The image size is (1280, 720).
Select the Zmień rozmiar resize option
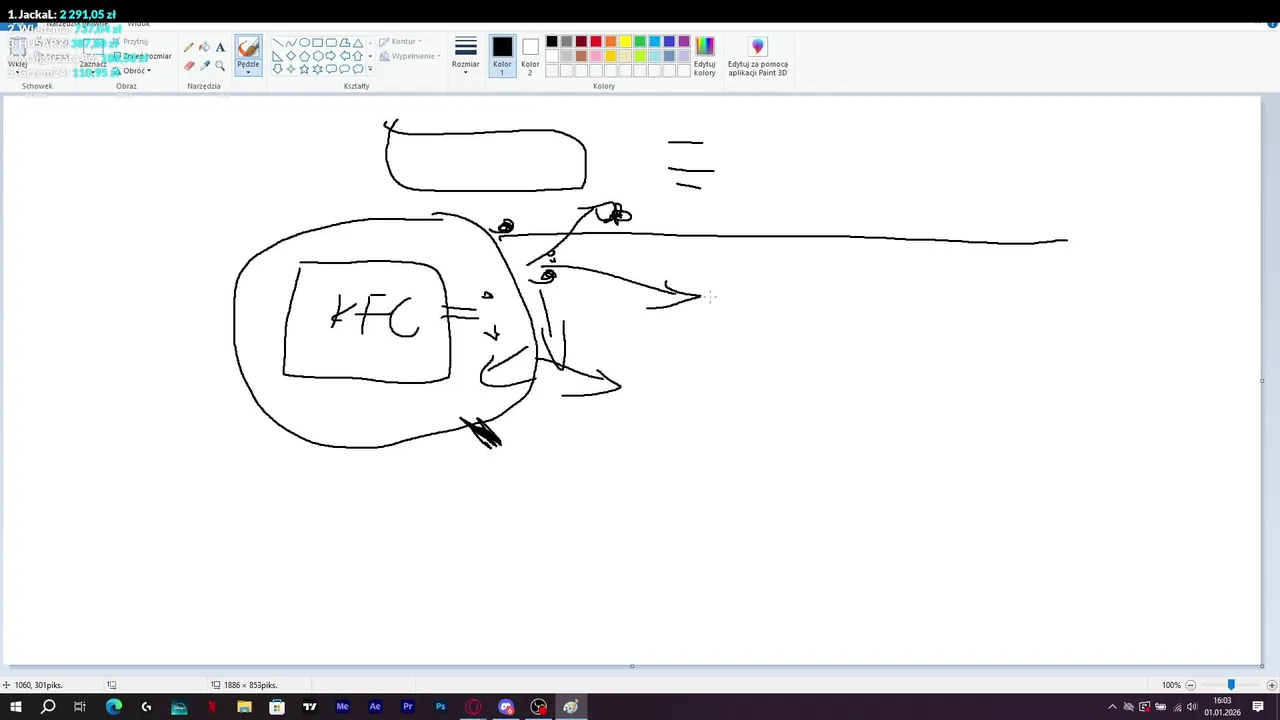tap(142, 56)
